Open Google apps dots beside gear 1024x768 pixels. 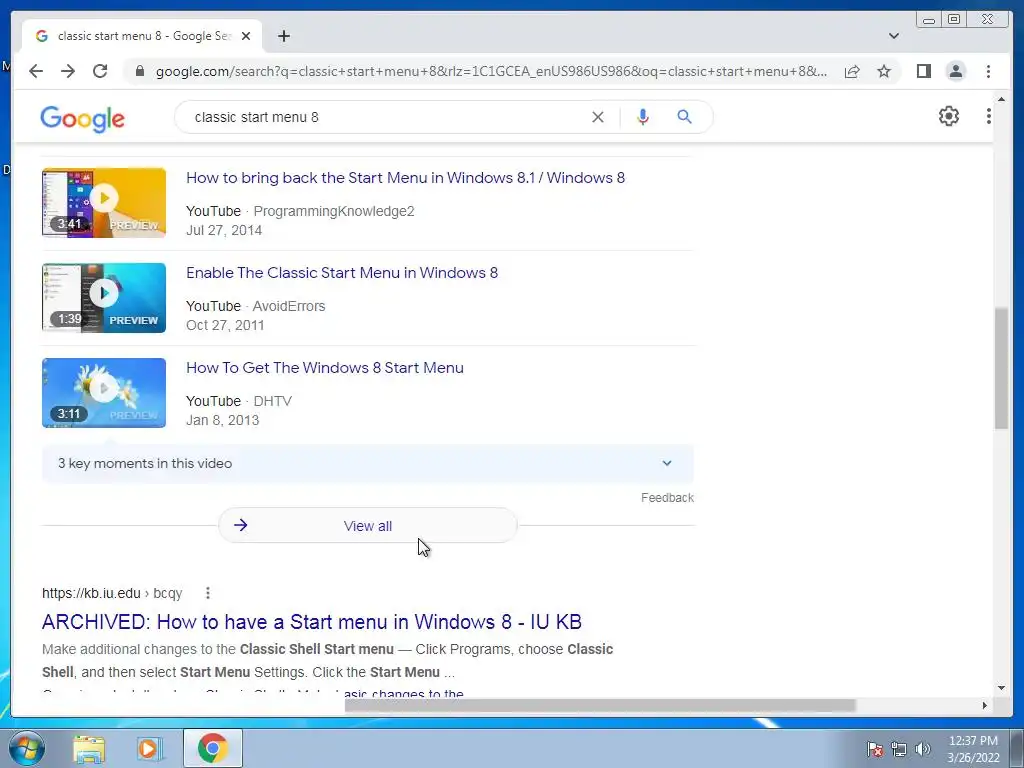[989, 116]
